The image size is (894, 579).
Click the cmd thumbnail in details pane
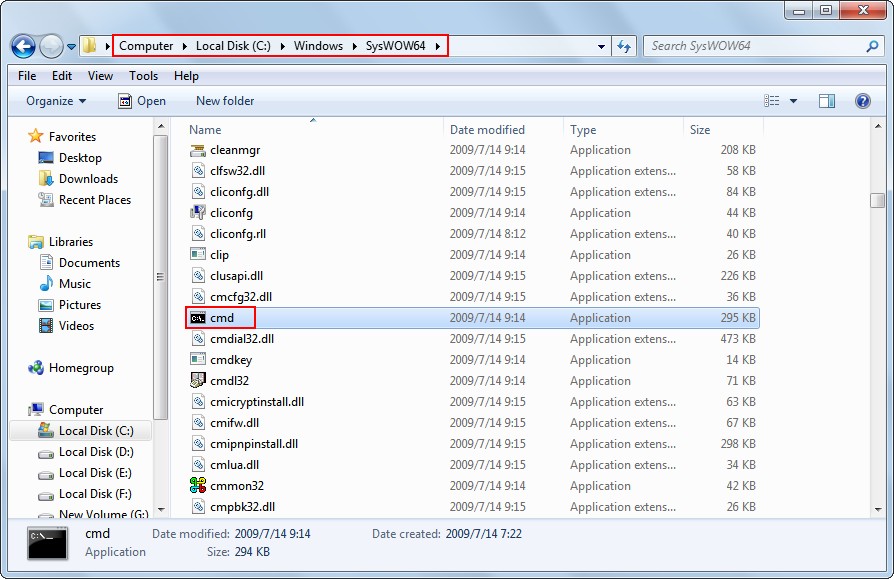point(48,543)
